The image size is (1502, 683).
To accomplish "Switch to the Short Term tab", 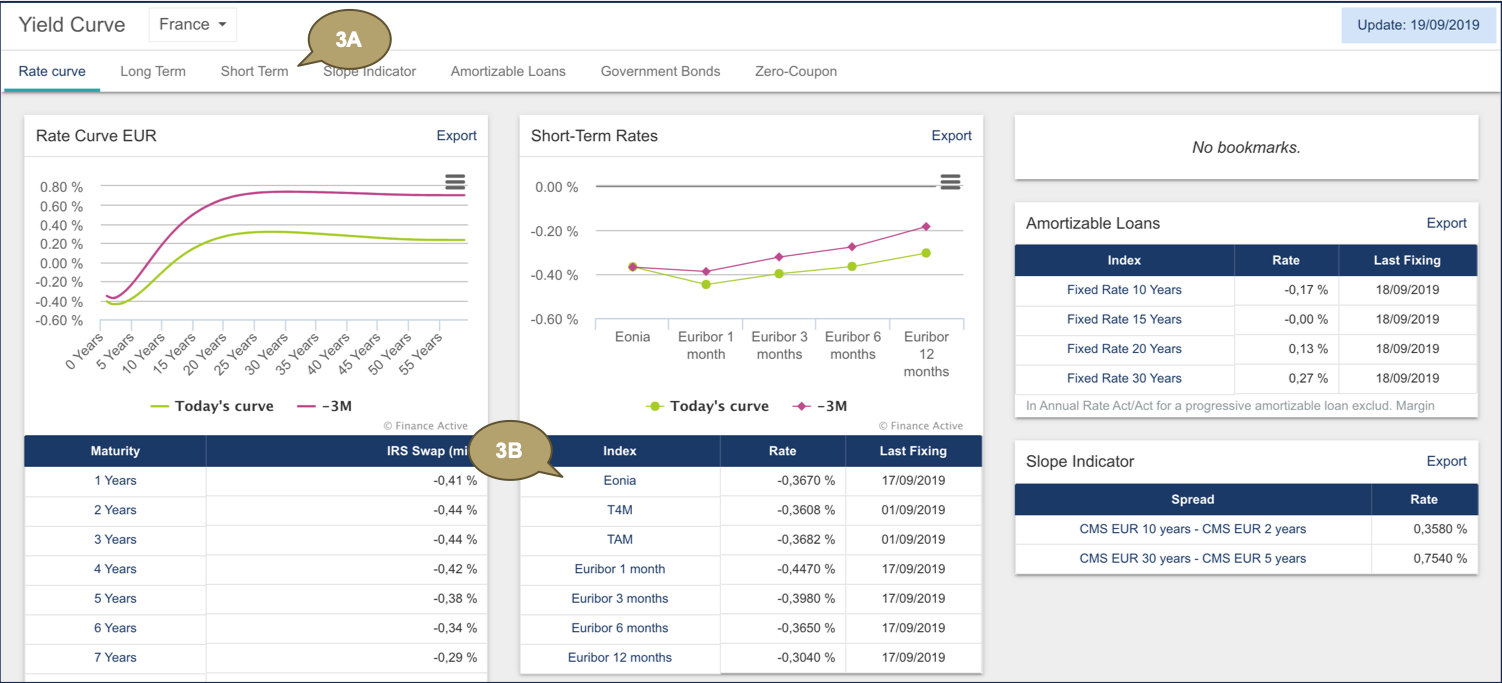I will click(254, 71).
